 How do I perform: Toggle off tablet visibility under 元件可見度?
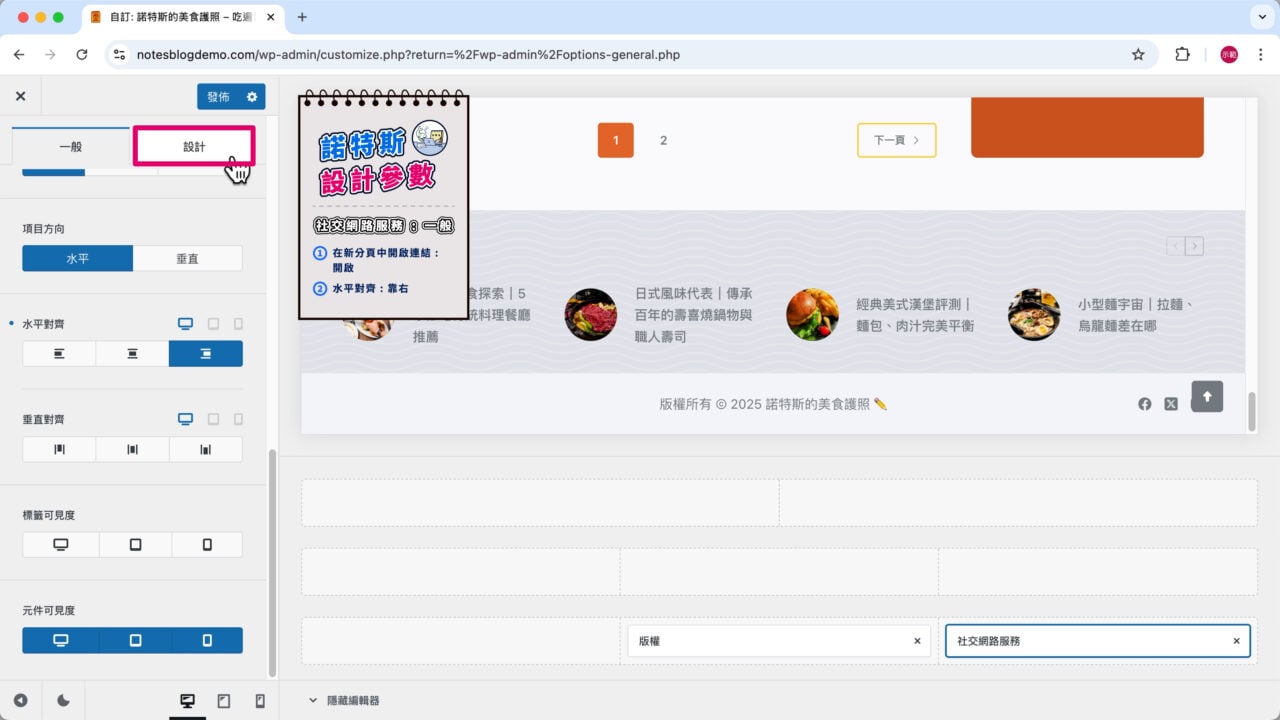point(133,640)
